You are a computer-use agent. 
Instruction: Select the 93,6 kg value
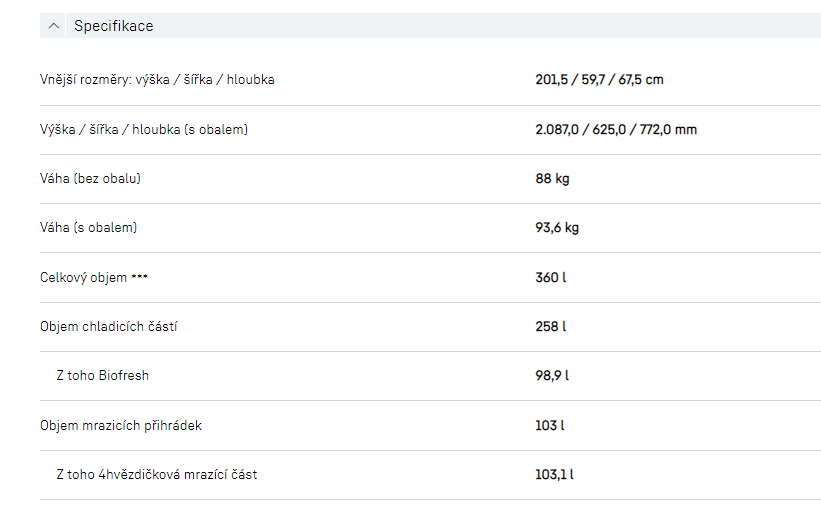557,228
